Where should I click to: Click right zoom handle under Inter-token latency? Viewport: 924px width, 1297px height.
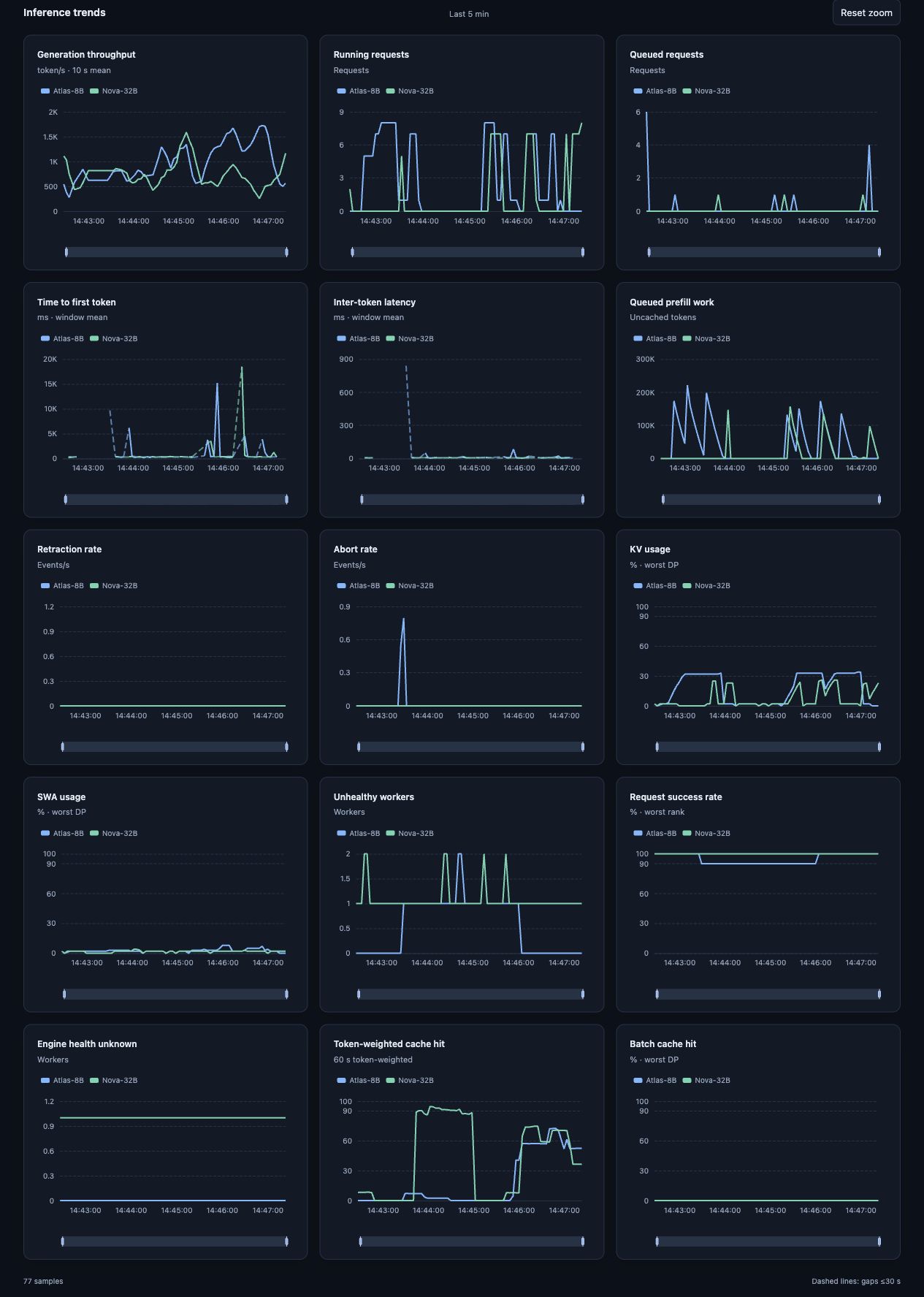click(x=583, y=500)
